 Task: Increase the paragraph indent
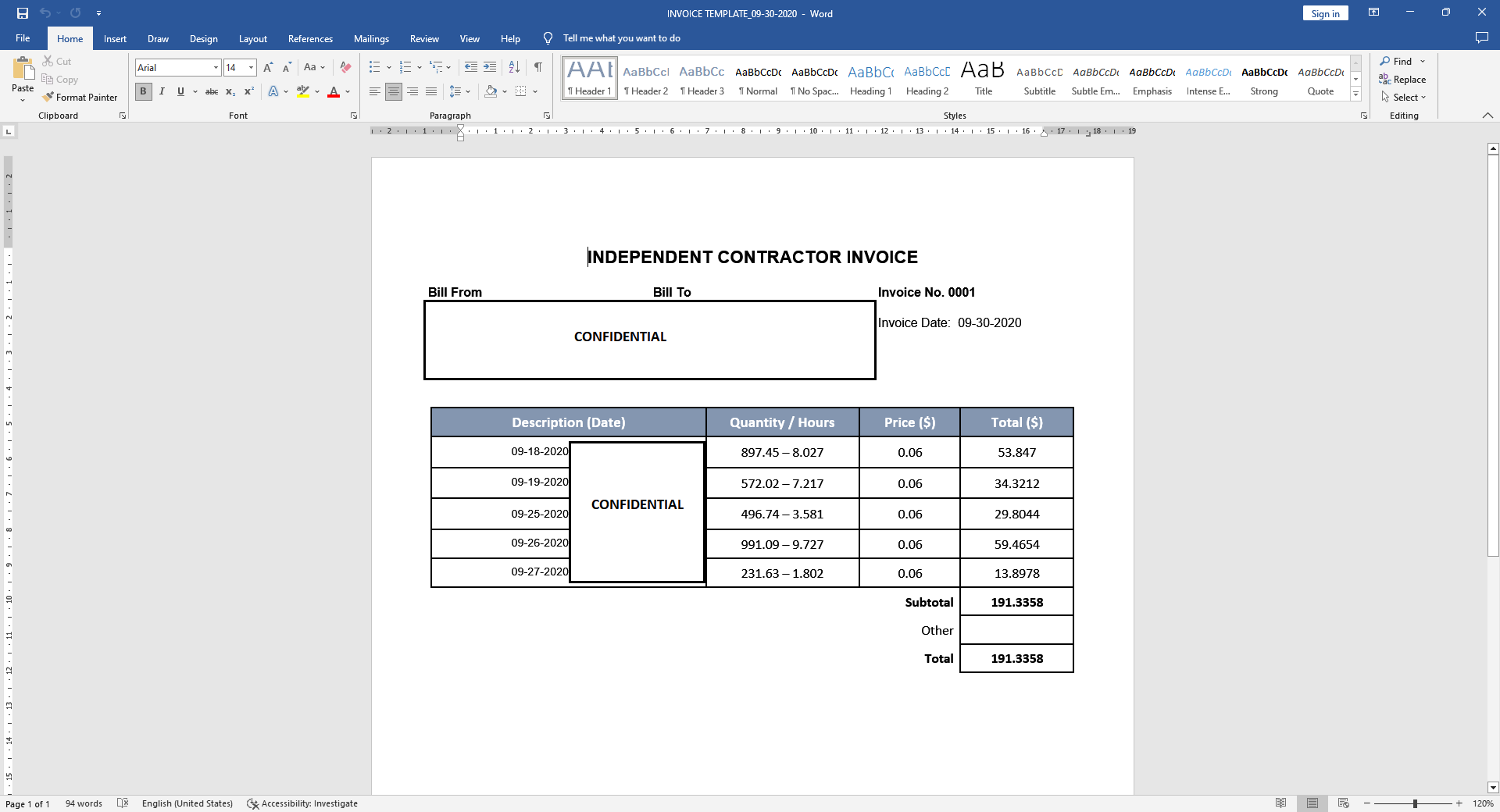coord(490,68)
